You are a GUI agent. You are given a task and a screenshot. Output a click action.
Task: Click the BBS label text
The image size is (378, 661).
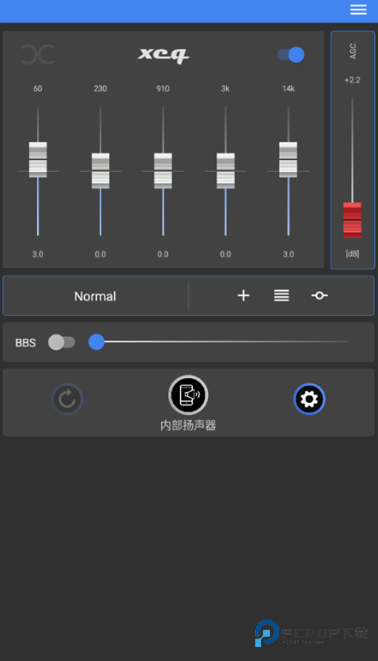[x=25, y=343]
